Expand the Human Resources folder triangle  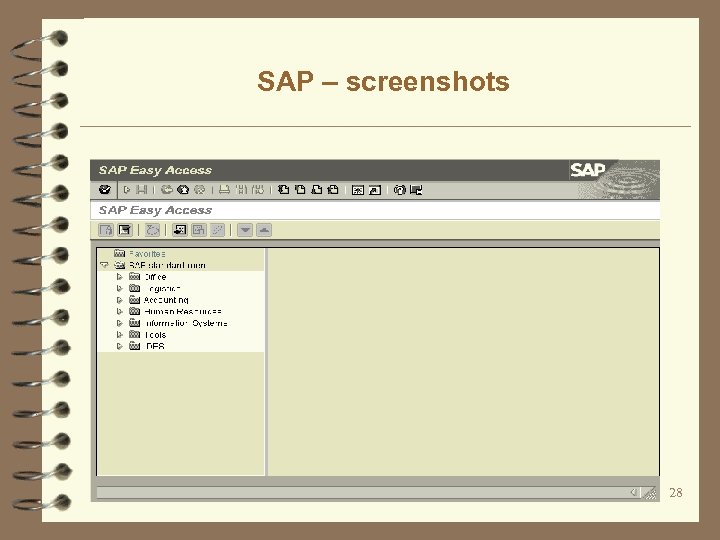[x=119, y=311]
